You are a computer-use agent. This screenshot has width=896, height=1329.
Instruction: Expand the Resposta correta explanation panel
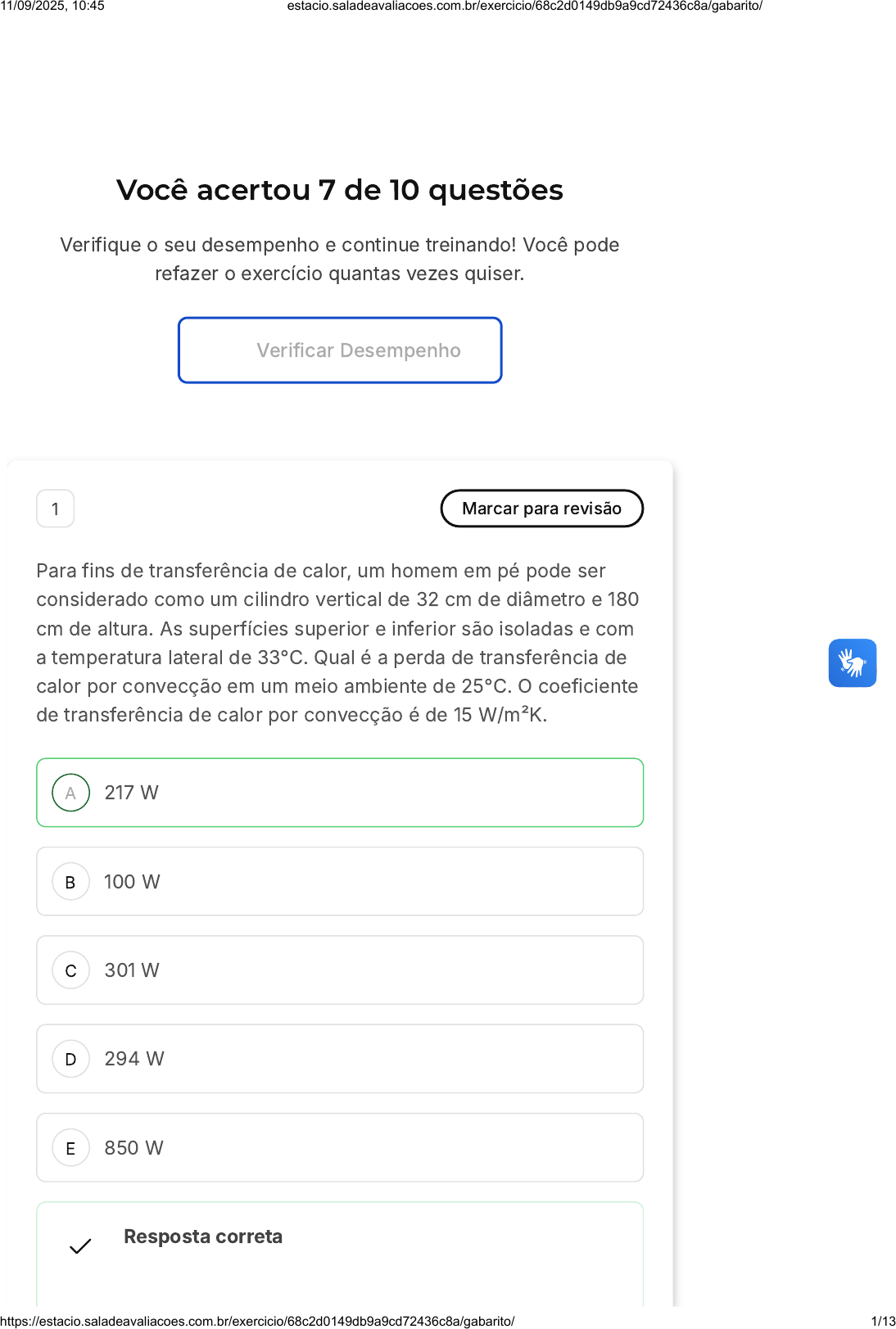coord(340,1253)
